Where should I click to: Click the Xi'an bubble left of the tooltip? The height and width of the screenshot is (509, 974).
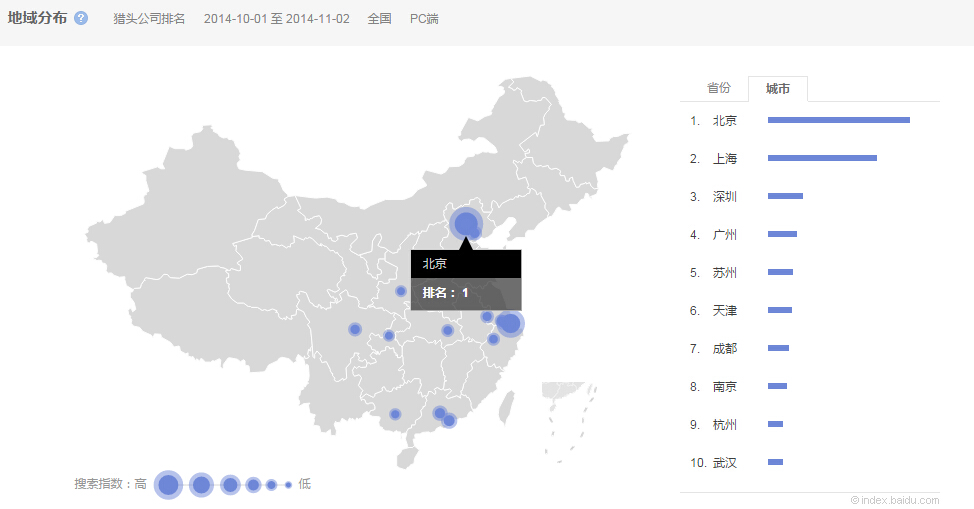[x=401, y=291]
